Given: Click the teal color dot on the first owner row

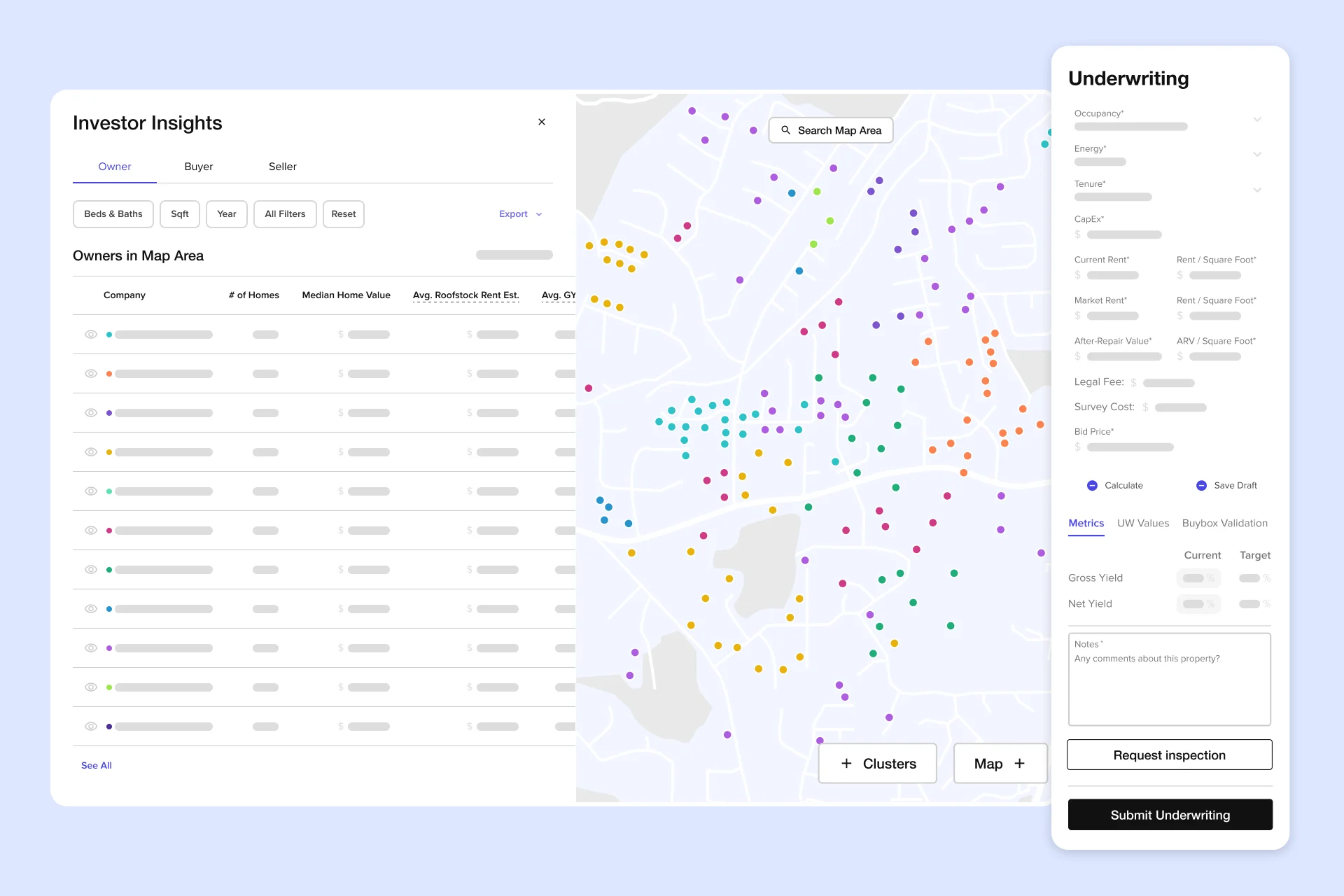Looking at the screenshot, I should (109, 335).
